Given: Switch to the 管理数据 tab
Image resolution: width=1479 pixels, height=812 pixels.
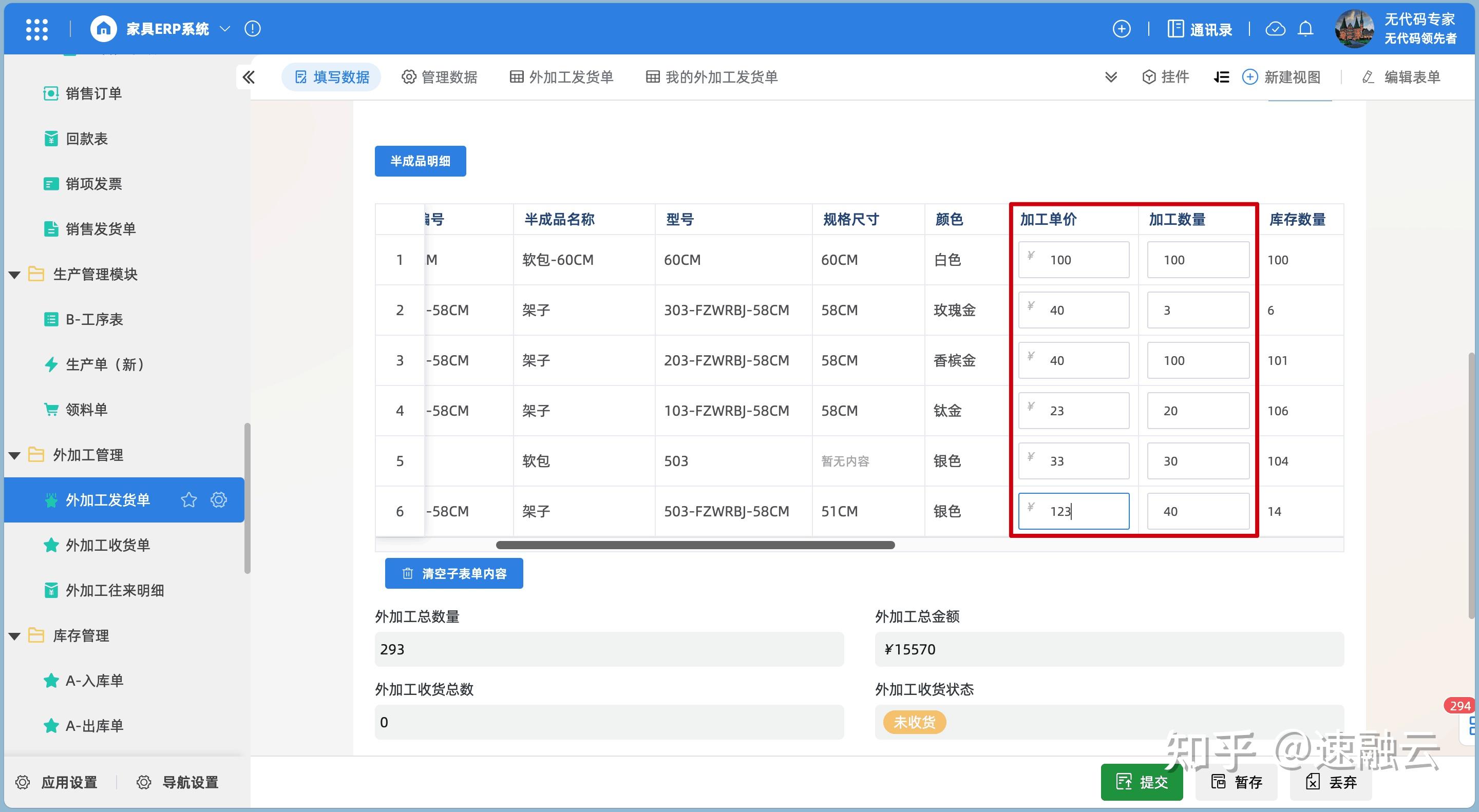Looking at the screenshot, I should click(x=440, y=77).
